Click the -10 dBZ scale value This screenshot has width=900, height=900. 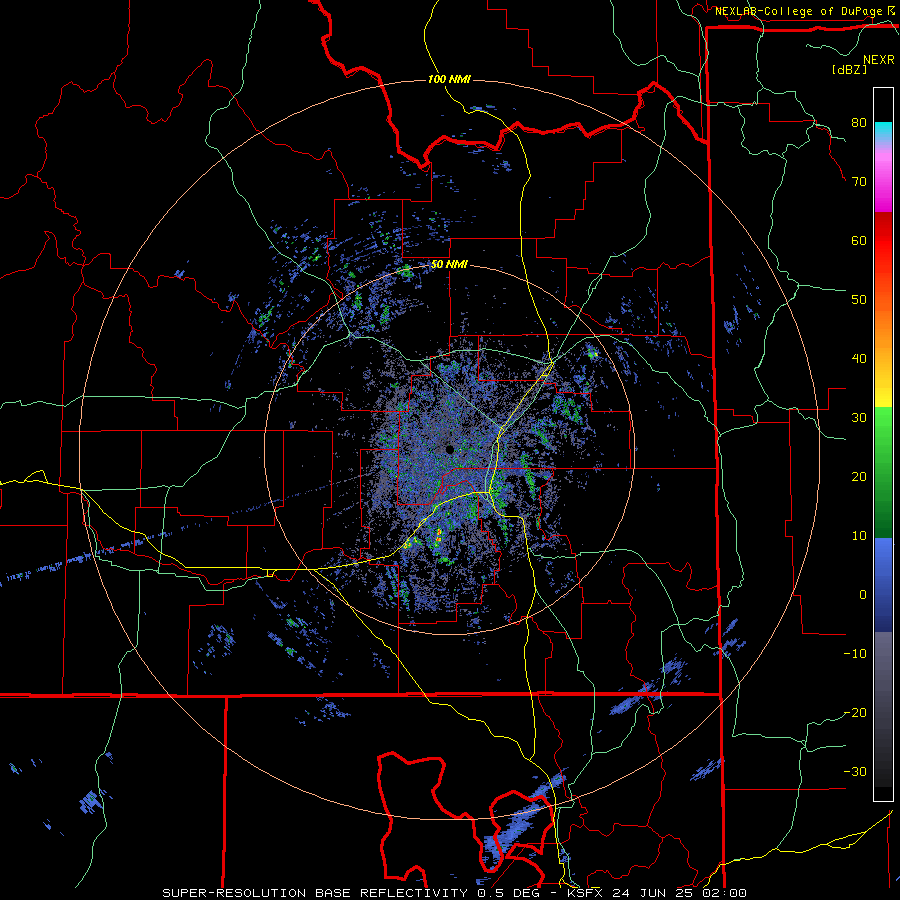point(855,654)
